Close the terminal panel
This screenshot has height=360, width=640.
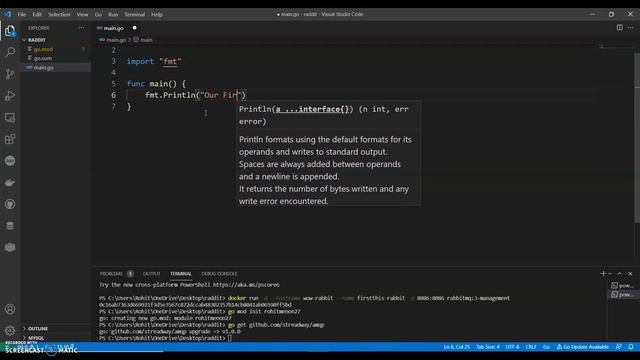(630, 273)
